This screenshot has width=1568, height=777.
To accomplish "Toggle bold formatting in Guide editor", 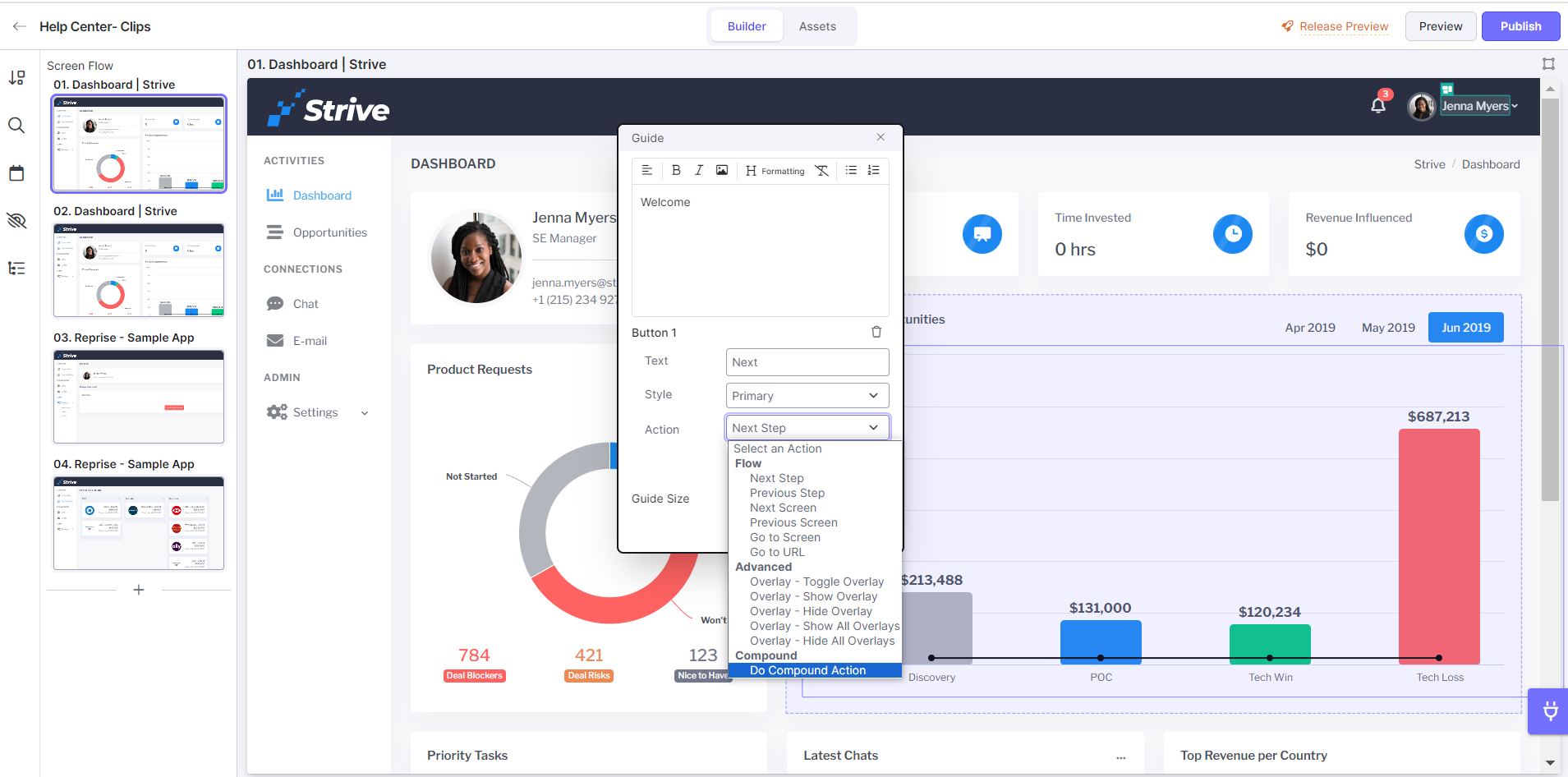I will (x=676, y=170).
